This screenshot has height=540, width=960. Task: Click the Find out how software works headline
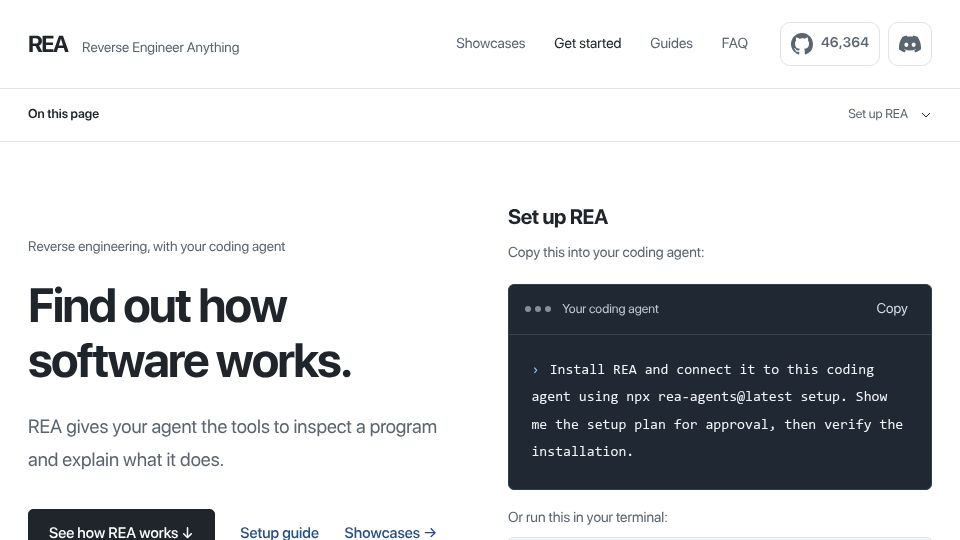190,333
